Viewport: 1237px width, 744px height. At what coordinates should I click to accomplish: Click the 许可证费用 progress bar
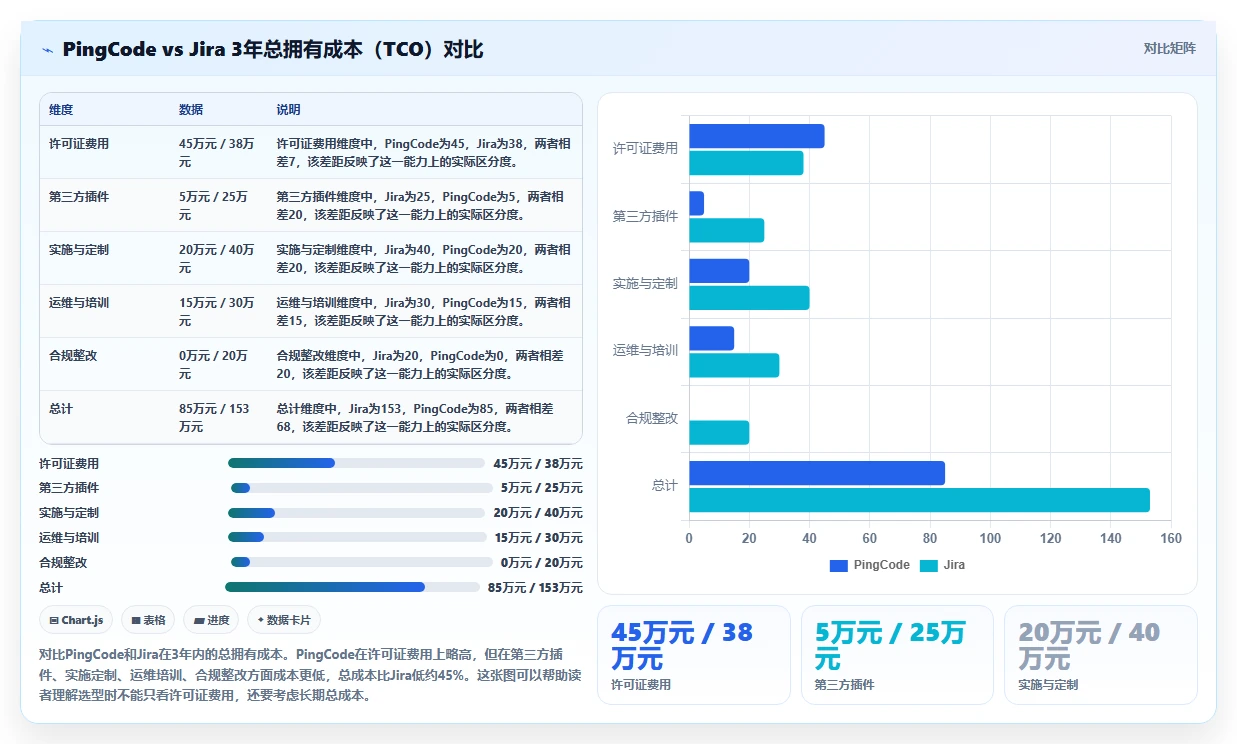356,463
